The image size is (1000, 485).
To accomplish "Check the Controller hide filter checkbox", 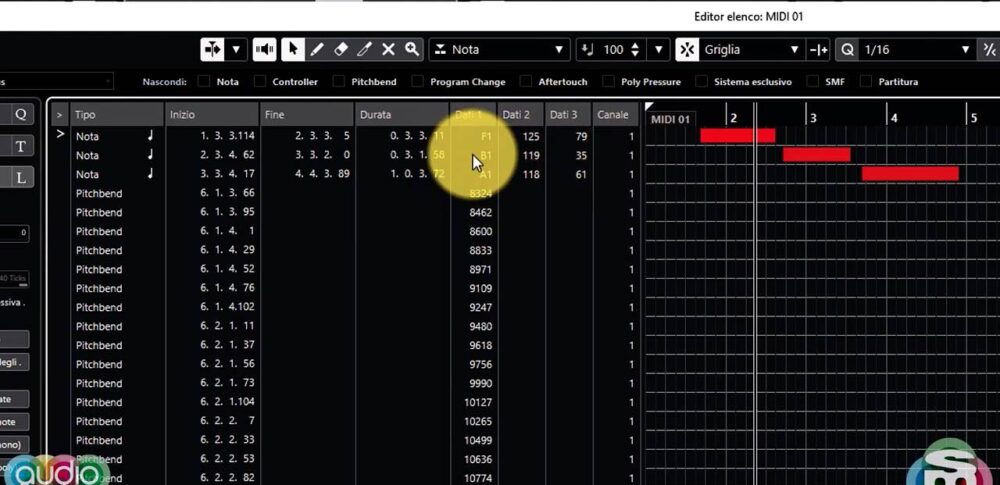I will 260,82.
